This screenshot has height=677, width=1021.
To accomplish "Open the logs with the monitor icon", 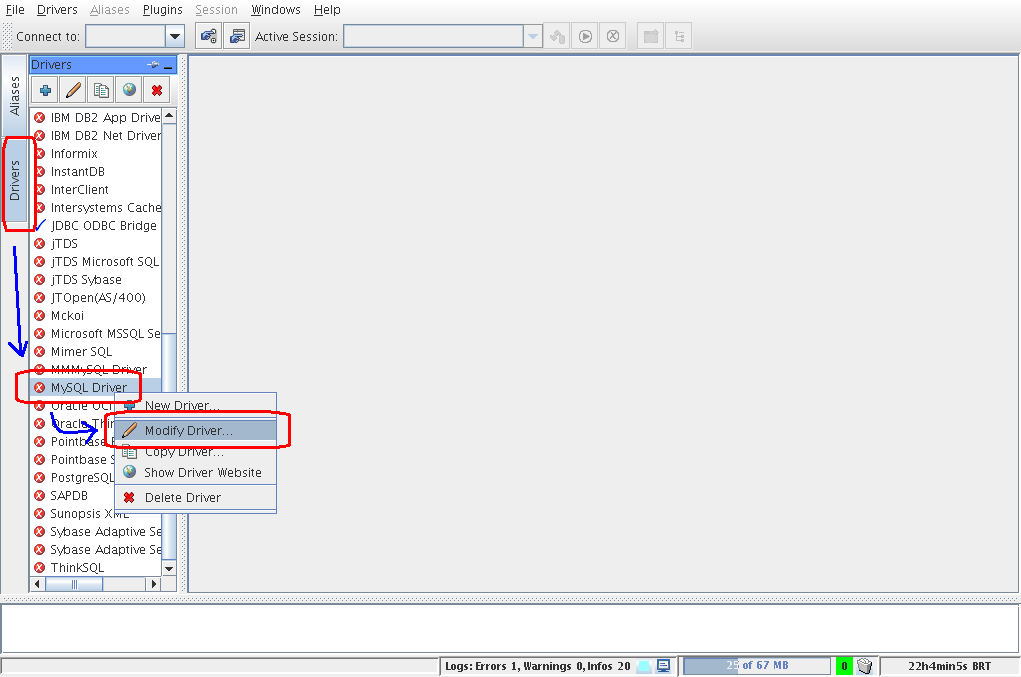I will tap(664, 666).
